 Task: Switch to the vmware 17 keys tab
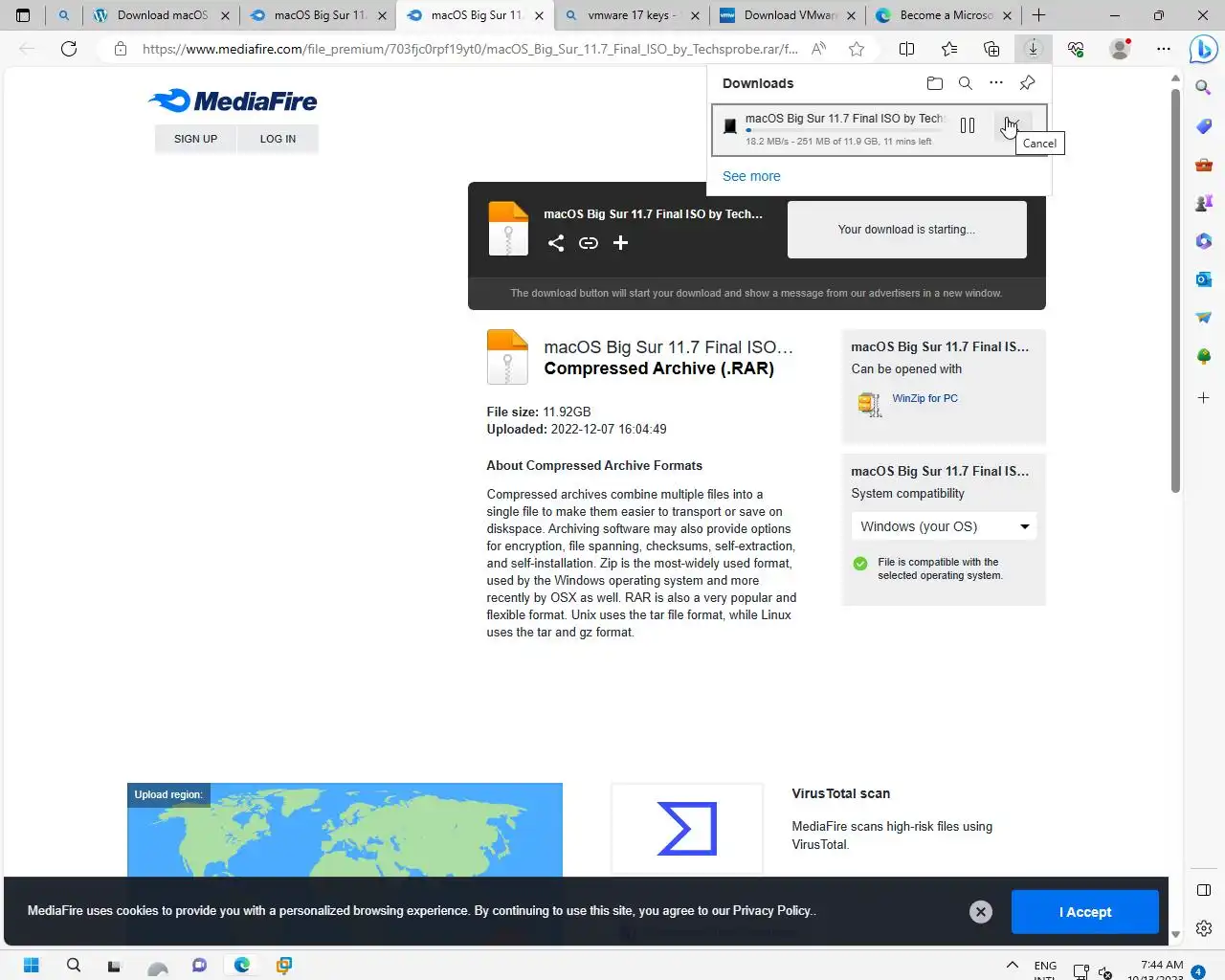tap(631, 15)
